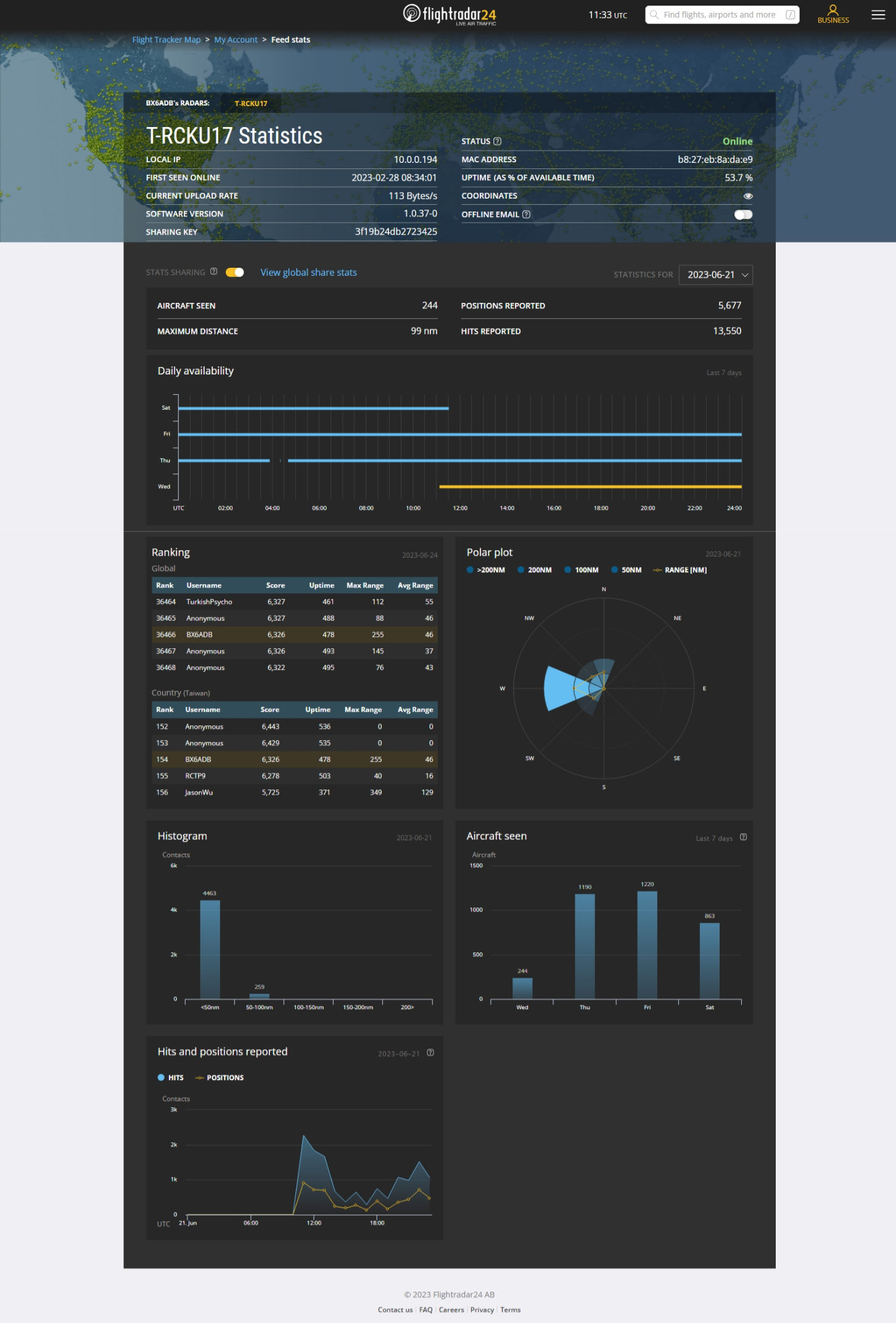This screenshot has height=1323, width=896.
Task: Click the RCTP9 country ranking row
Action: point(295,776)
